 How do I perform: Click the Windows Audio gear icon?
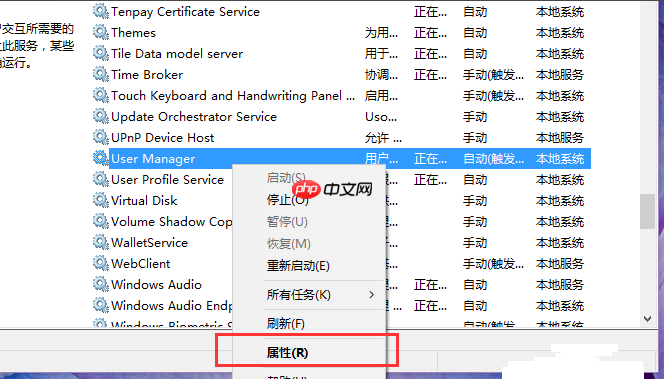click(x=101, y=284)
